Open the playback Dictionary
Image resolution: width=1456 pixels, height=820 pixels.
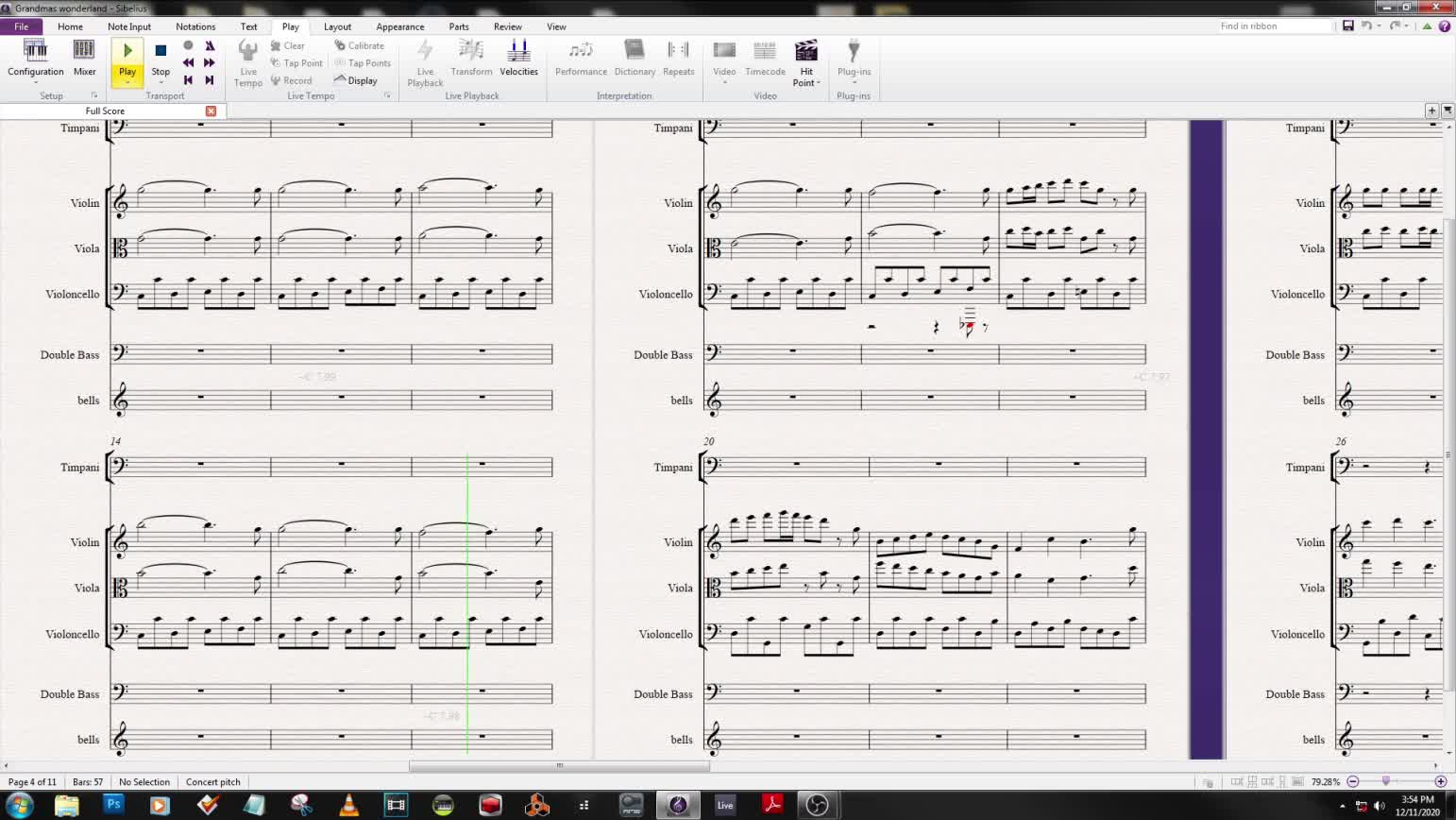pyautogui.click(x=635, y=57)
